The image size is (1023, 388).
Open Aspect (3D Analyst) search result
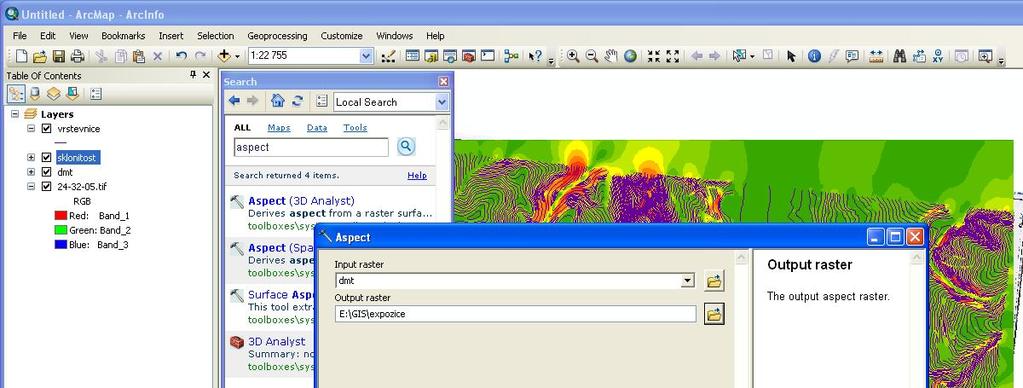[x=301, y=201]
